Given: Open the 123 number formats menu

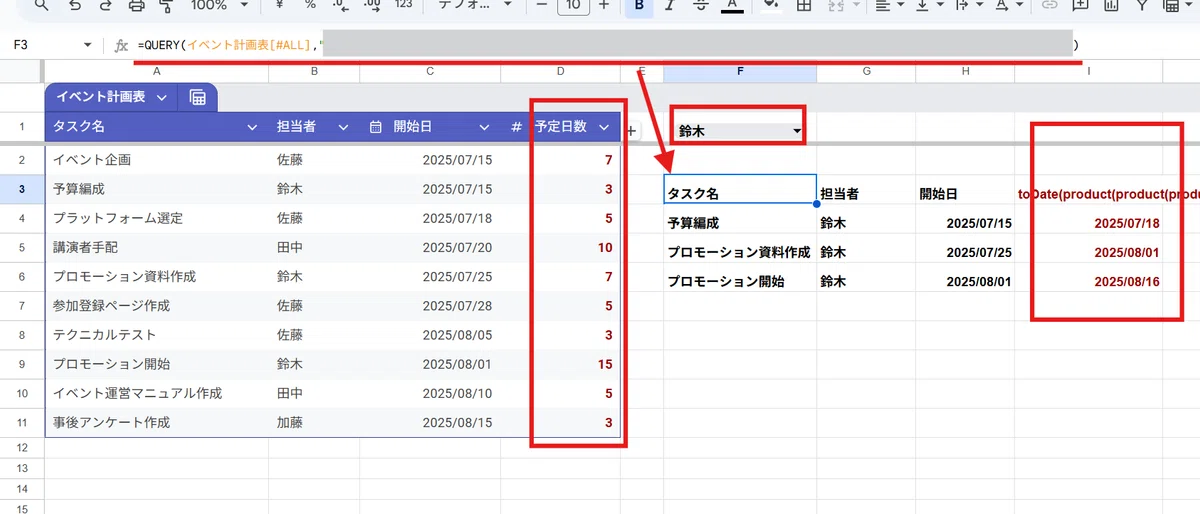Looking at the screenshot, I should [x=403, y=5].
